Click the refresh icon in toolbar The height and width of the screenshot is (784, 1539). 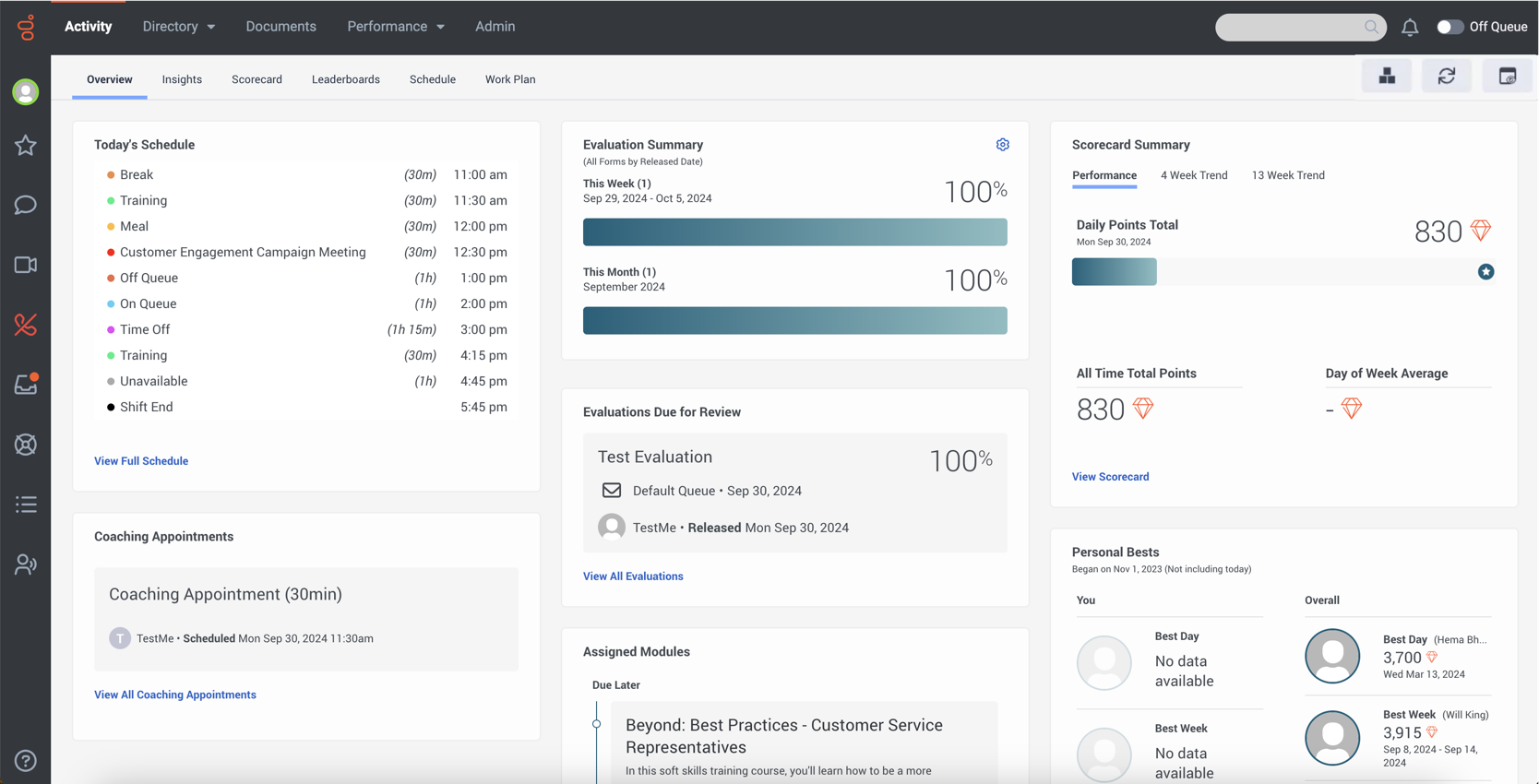tap(1446, 77)
